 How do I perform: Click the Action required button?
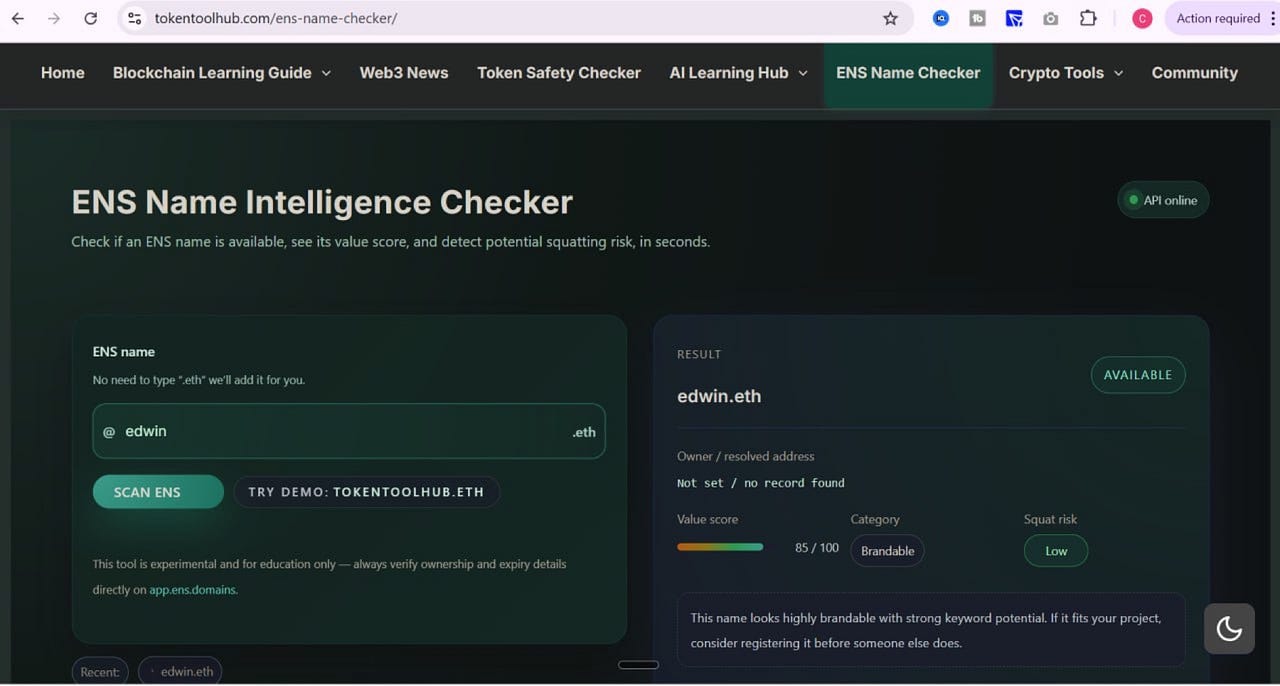pos(1218,18)
